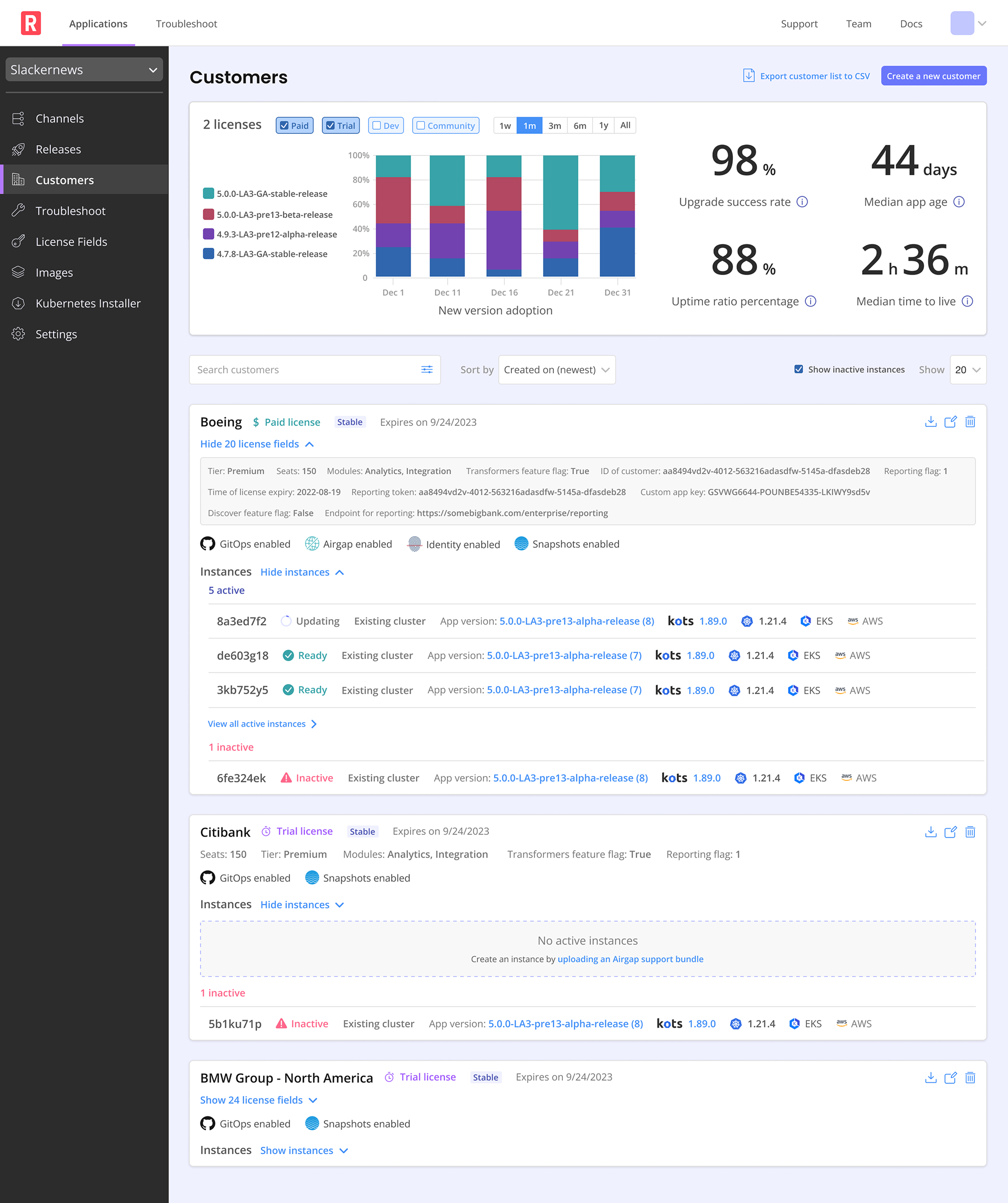
Task: Expand BMW Group's 24 license fields
Action: pos(258,1100)
